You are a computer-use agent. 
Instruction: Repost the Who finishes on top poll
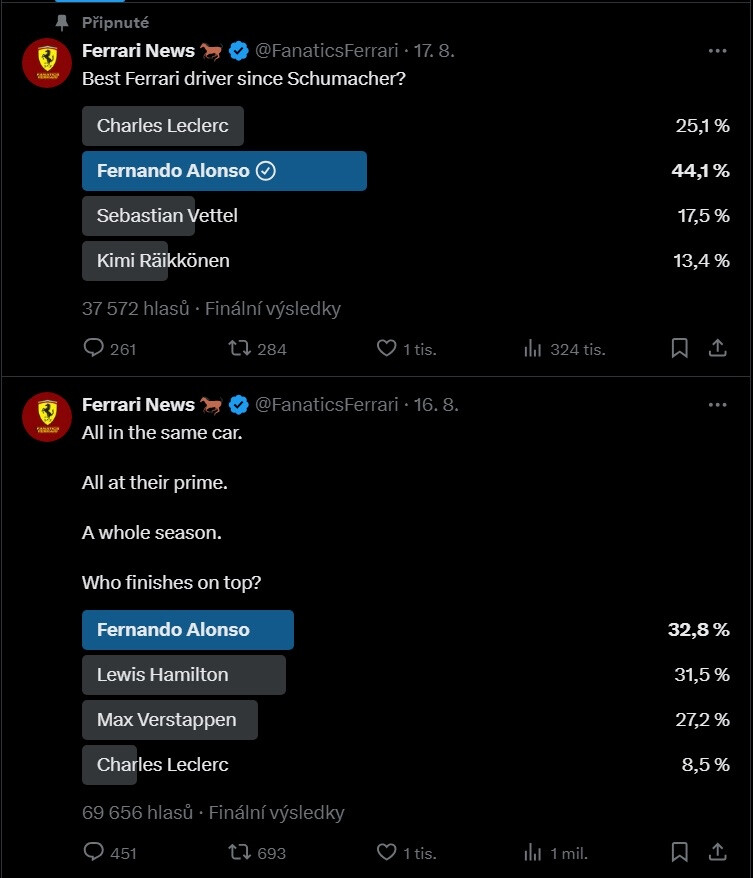(x=258, y=852)
